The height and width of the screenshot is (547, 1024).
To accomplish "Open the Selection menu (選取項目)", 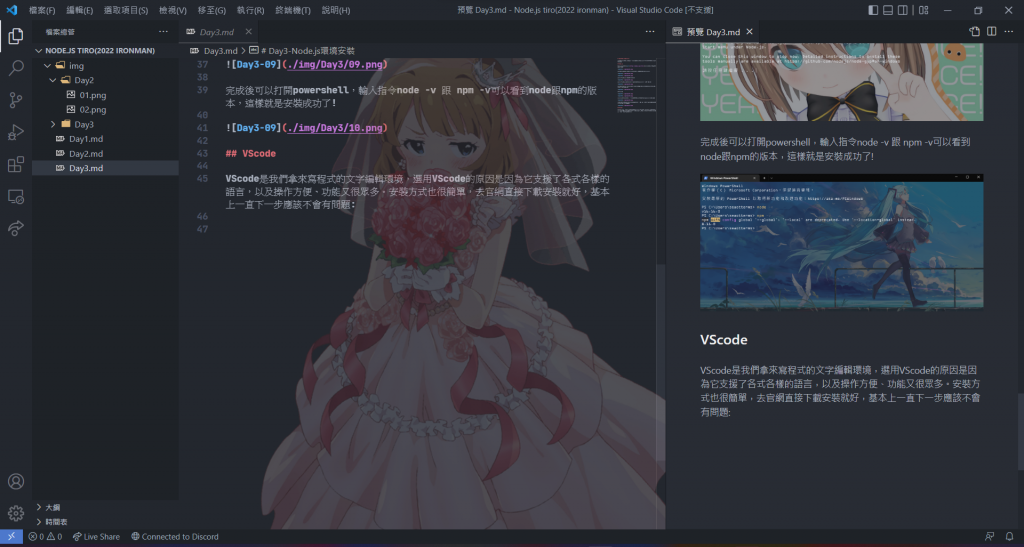I will tap(125, 10).
